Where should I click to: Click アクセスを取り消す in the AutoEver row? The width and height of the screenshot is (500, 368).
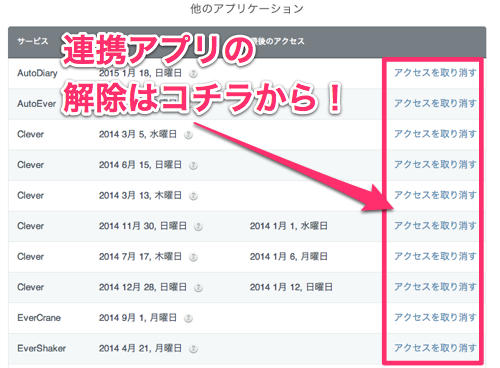pyautogui.click(x=435, y=103)
